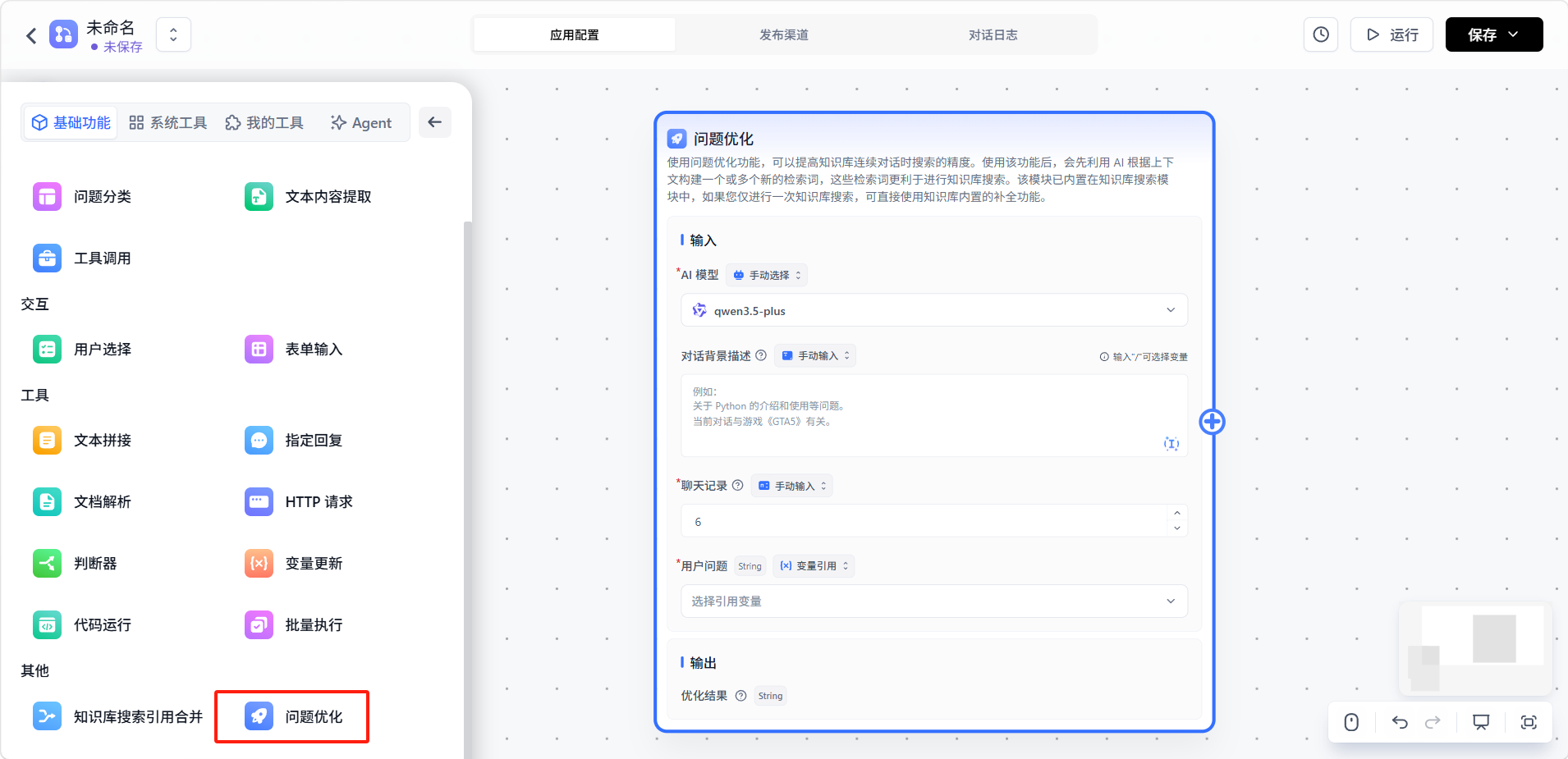The height and width of the screenshot is (759, 1568).
Task: Choose the 代码运行 node icon
Action: pos(47,625)
